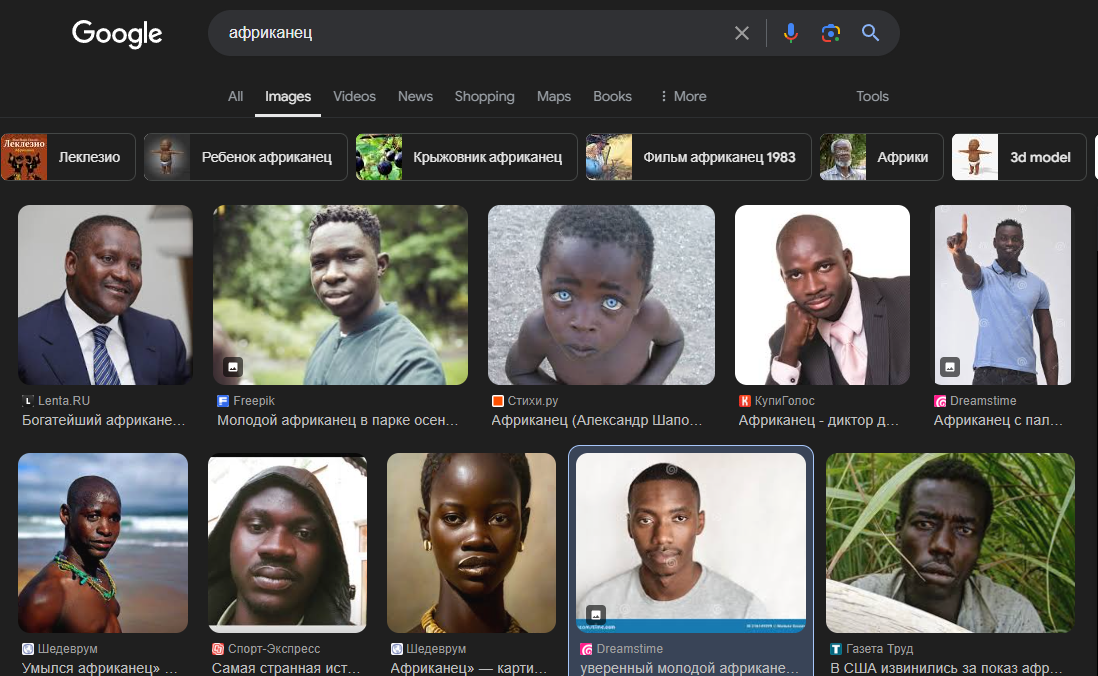
Task: Start voice search with microphone icon
Action: point(791,33)
